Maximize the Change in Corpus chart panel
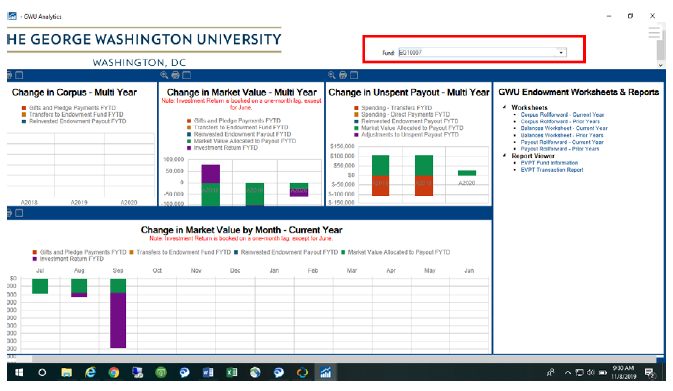This screenshot has width=673, height=391. coord(19,75)
